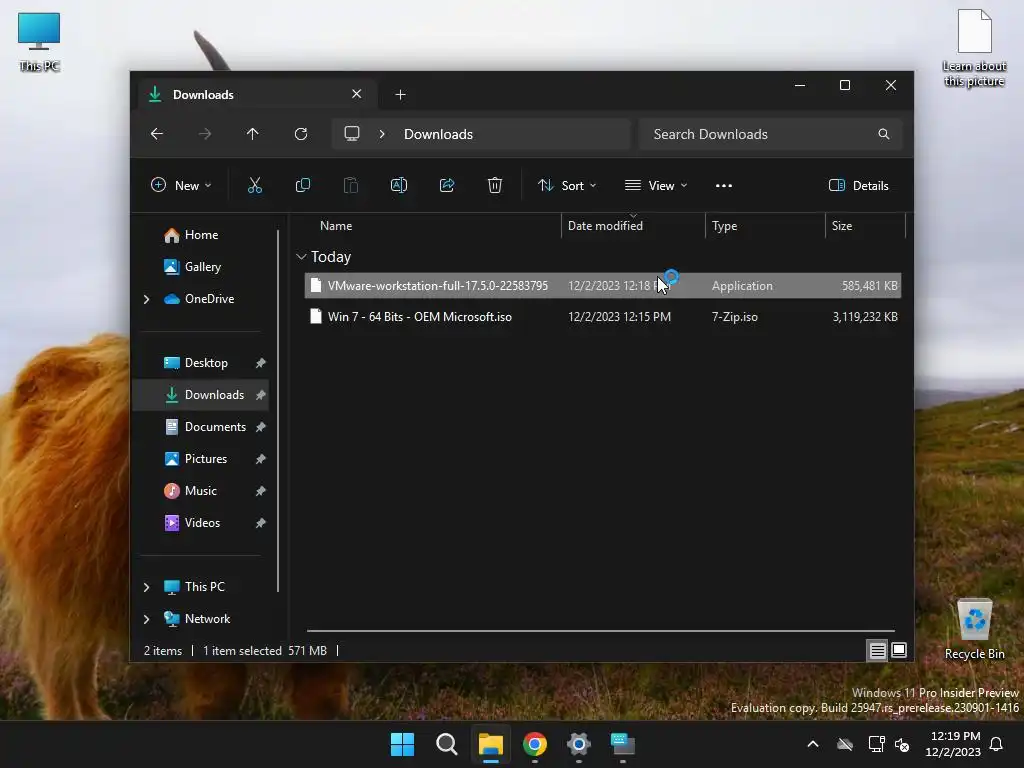
Task: Open Documents in sidebar
Action: (200, 427)
